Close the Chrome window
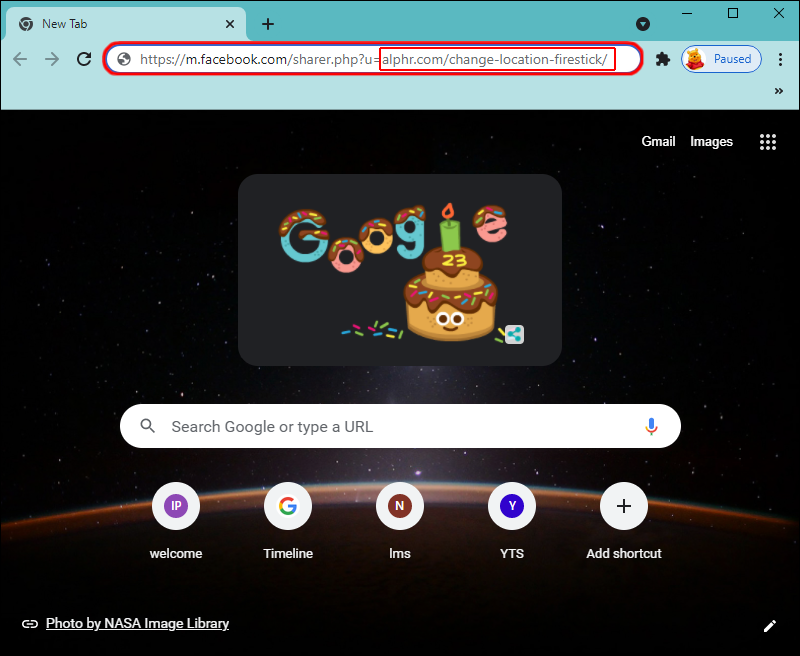This screenshot has height=656, width=800. (779, 13)
